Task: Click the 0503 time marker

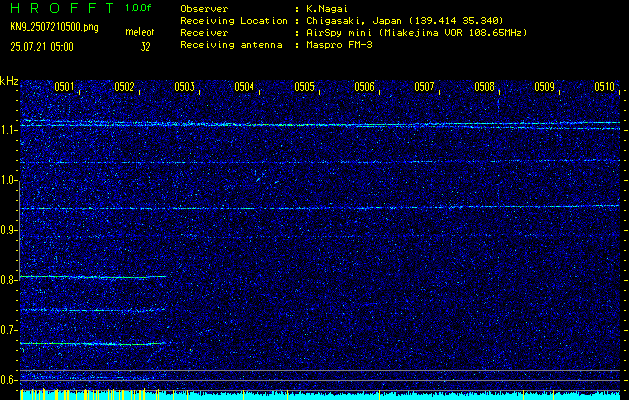Action: coord(185,87)
